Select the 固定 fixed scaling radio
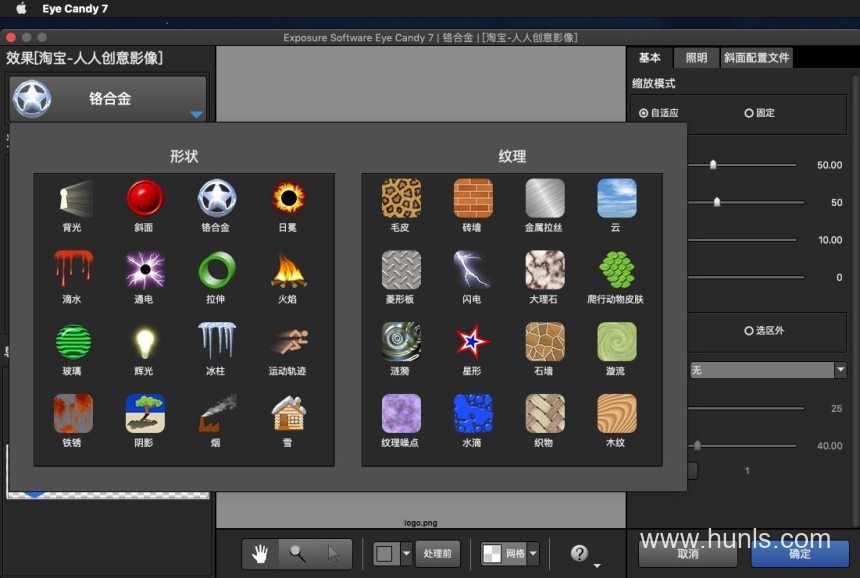The height and width of the screenshot is (578, 860). [749, 113]
